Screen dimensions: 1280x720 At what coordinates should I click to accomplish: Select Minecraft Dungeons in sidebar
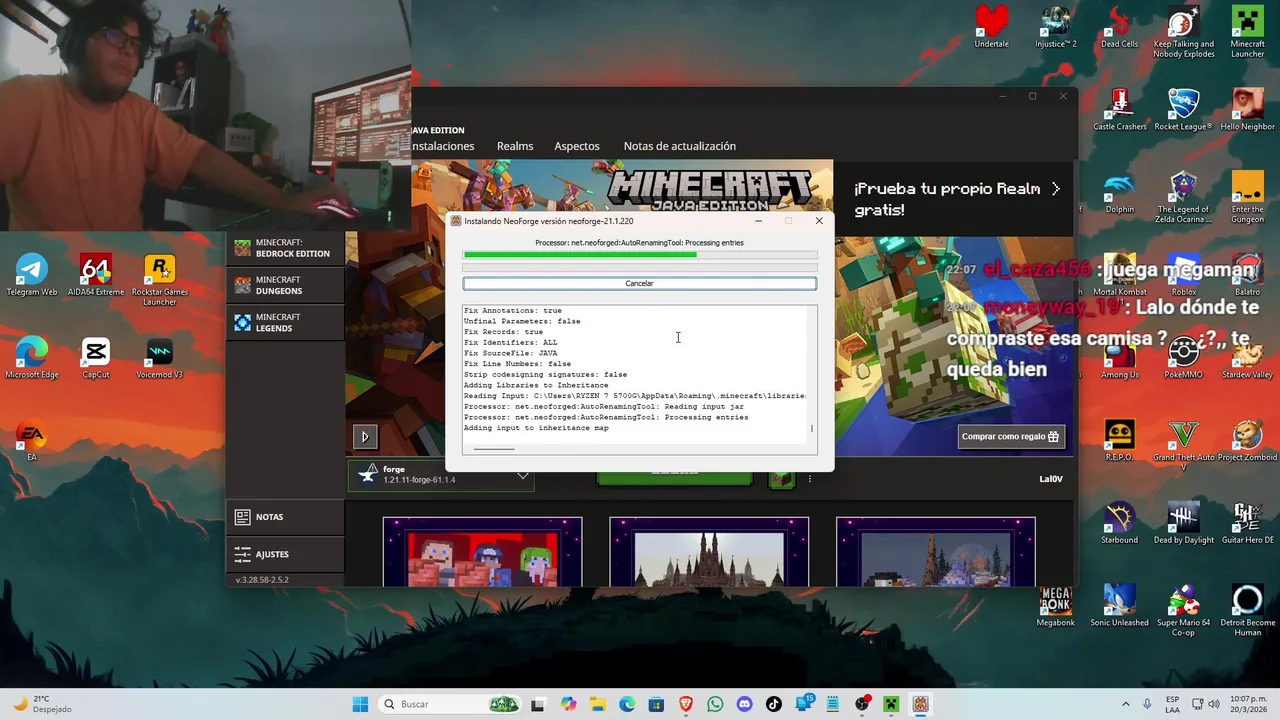[x=285, y=285]
